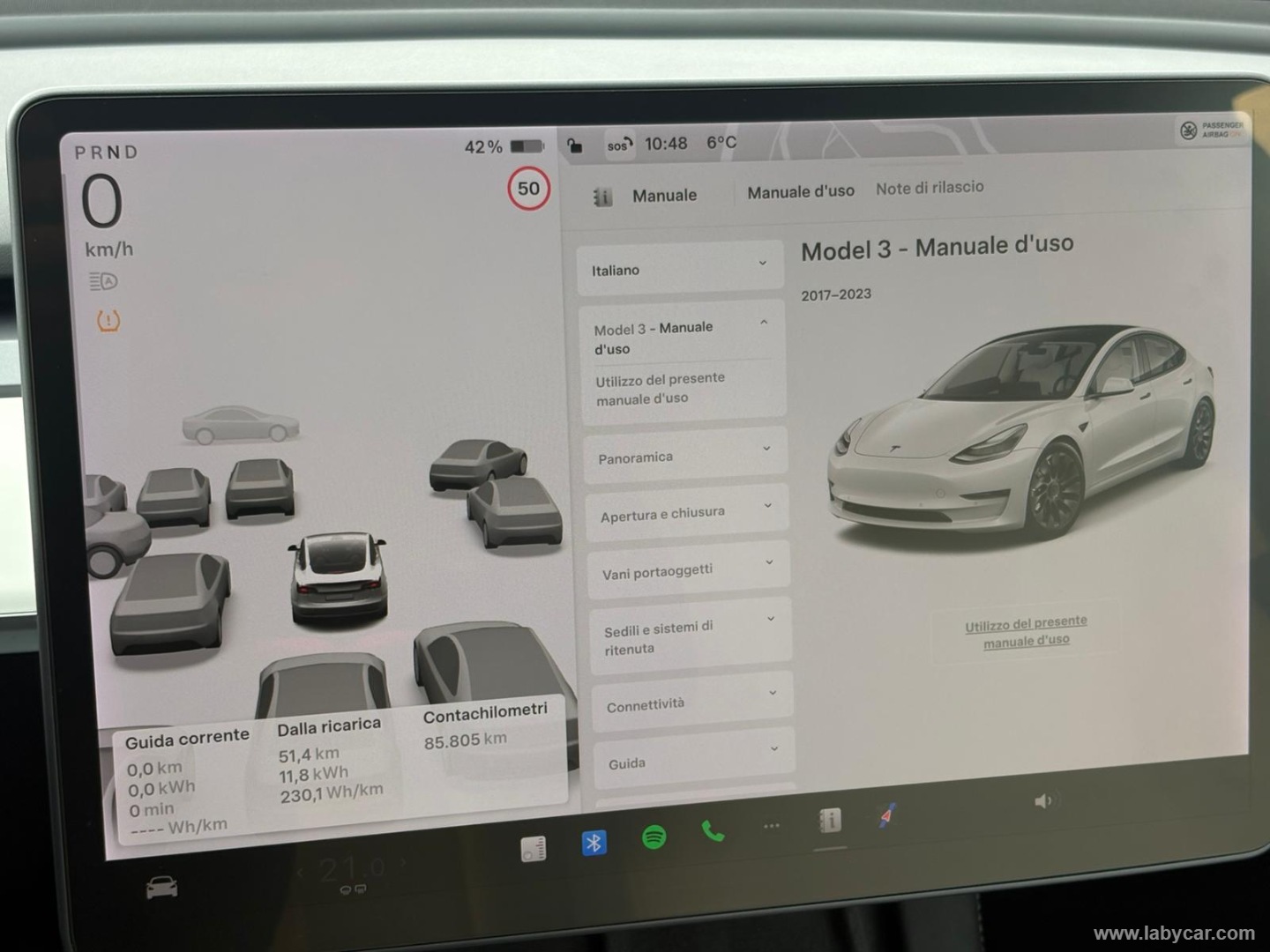The image size is (1270, 952).
Task: Open the Italiano language dropdown
Action: [x=679, y=268]
